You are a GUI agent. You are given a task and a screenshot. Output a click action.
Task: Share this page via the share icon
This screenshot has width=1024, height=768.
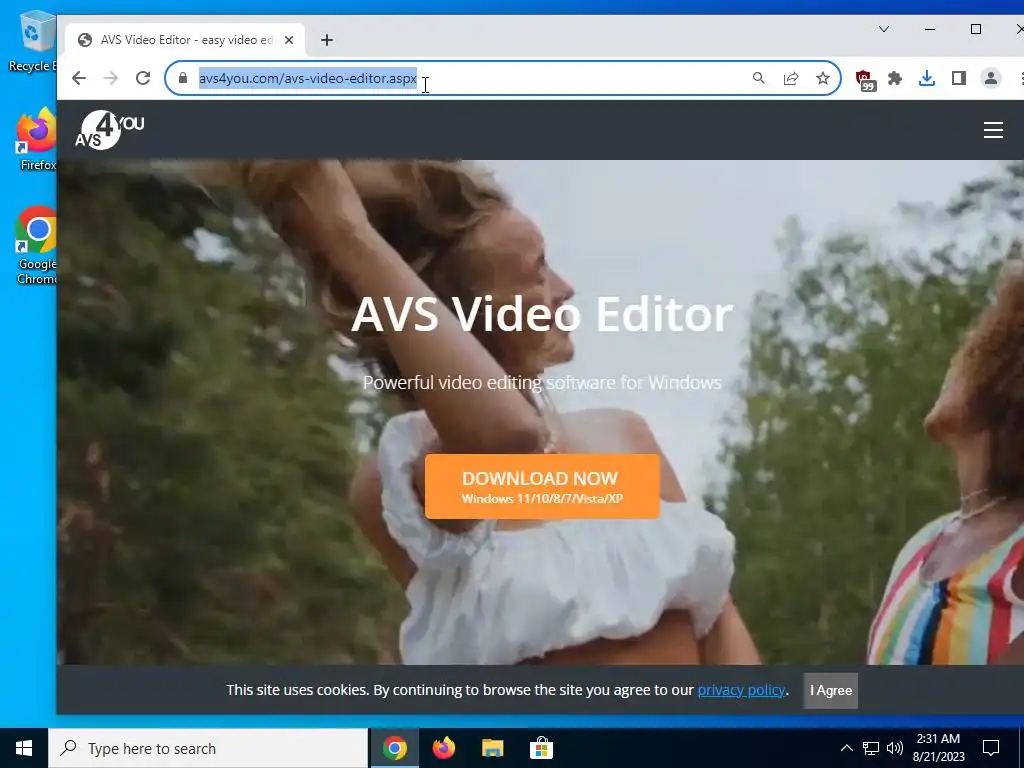791,78
